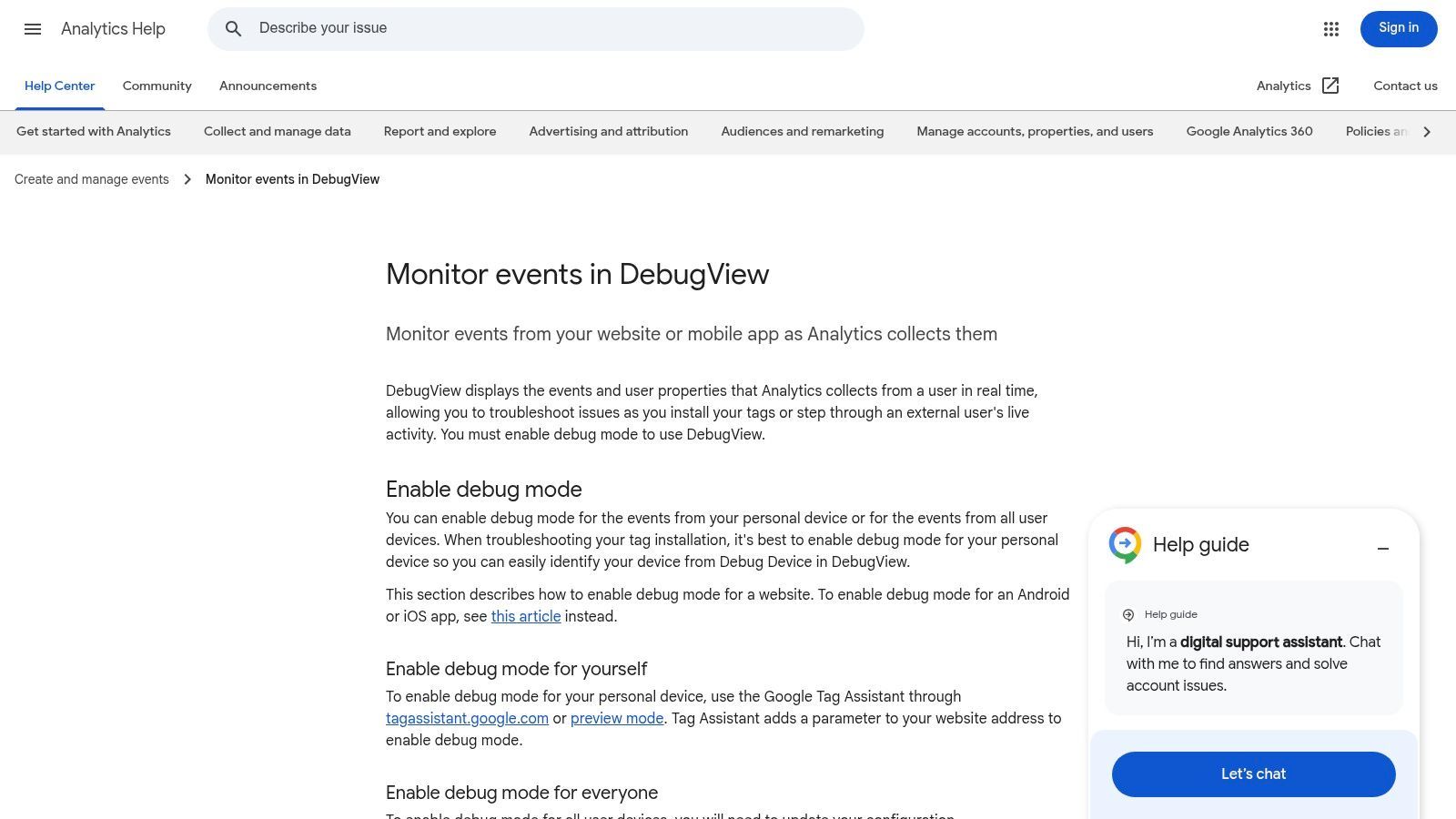
Task: Open Audiences and remarketing topic
Action: click(803, 131)
